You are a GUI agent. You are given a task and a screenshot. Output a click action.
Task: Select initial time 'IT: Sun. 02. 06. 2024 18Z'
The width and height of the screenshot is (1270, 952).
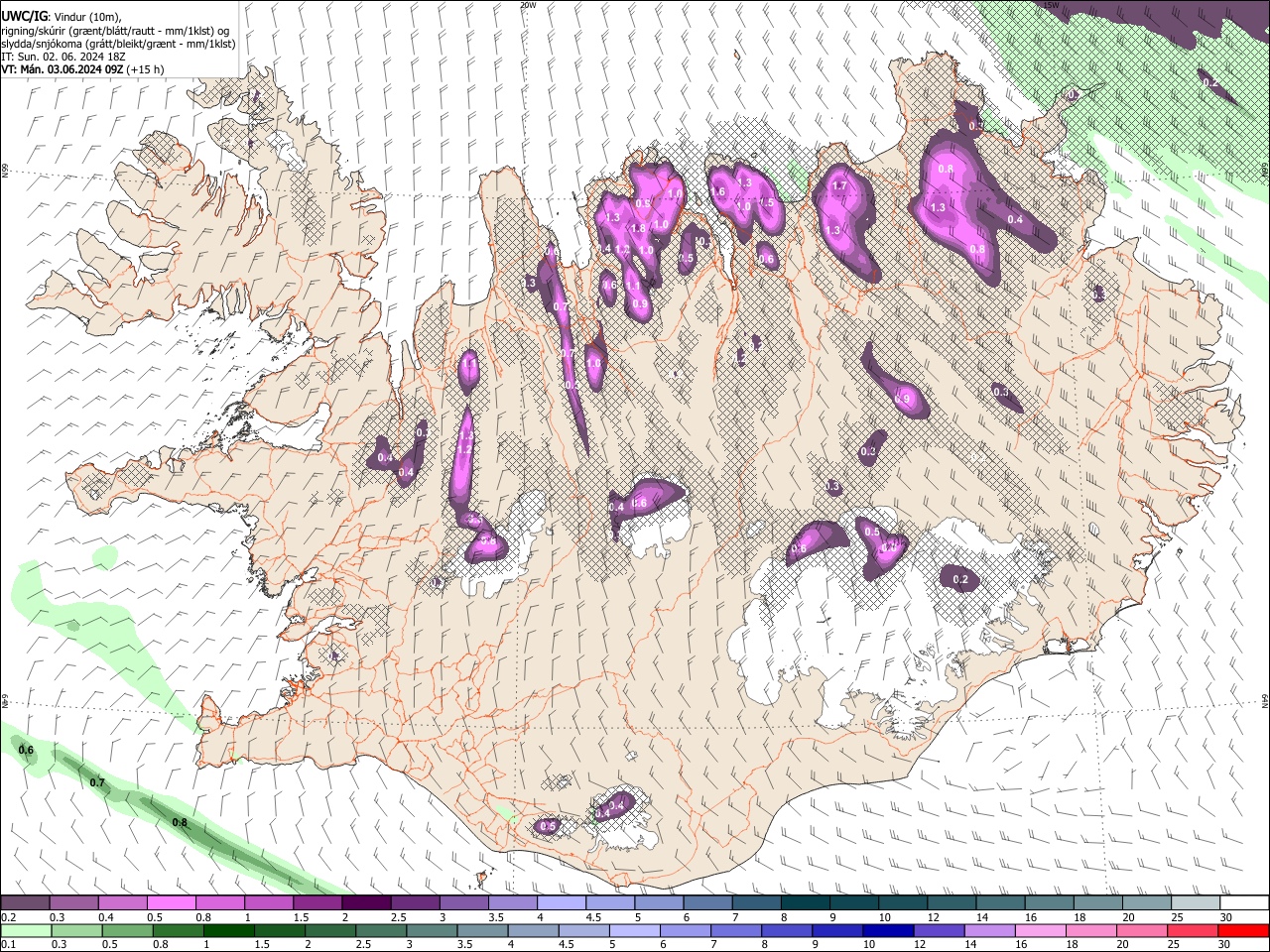click(63, 57)
